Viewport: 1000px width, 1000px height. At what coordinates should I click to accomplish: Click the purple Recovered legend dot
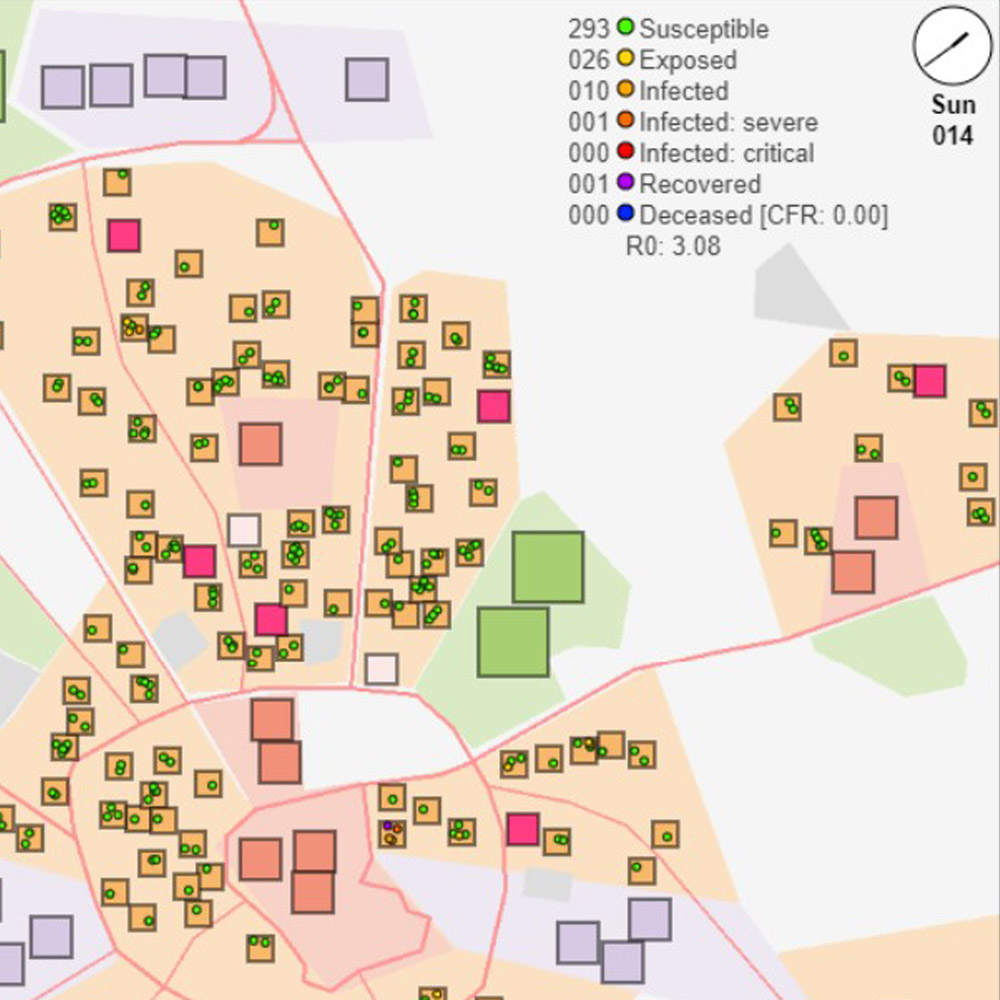click(x=626, y=184)
